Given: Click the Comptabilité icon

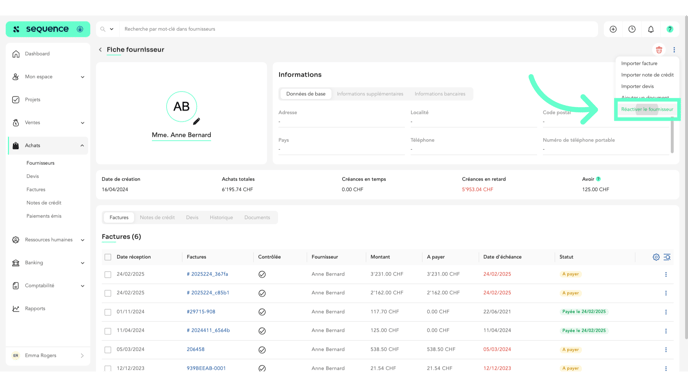Looking at the screenshot, I should point(16,286).
